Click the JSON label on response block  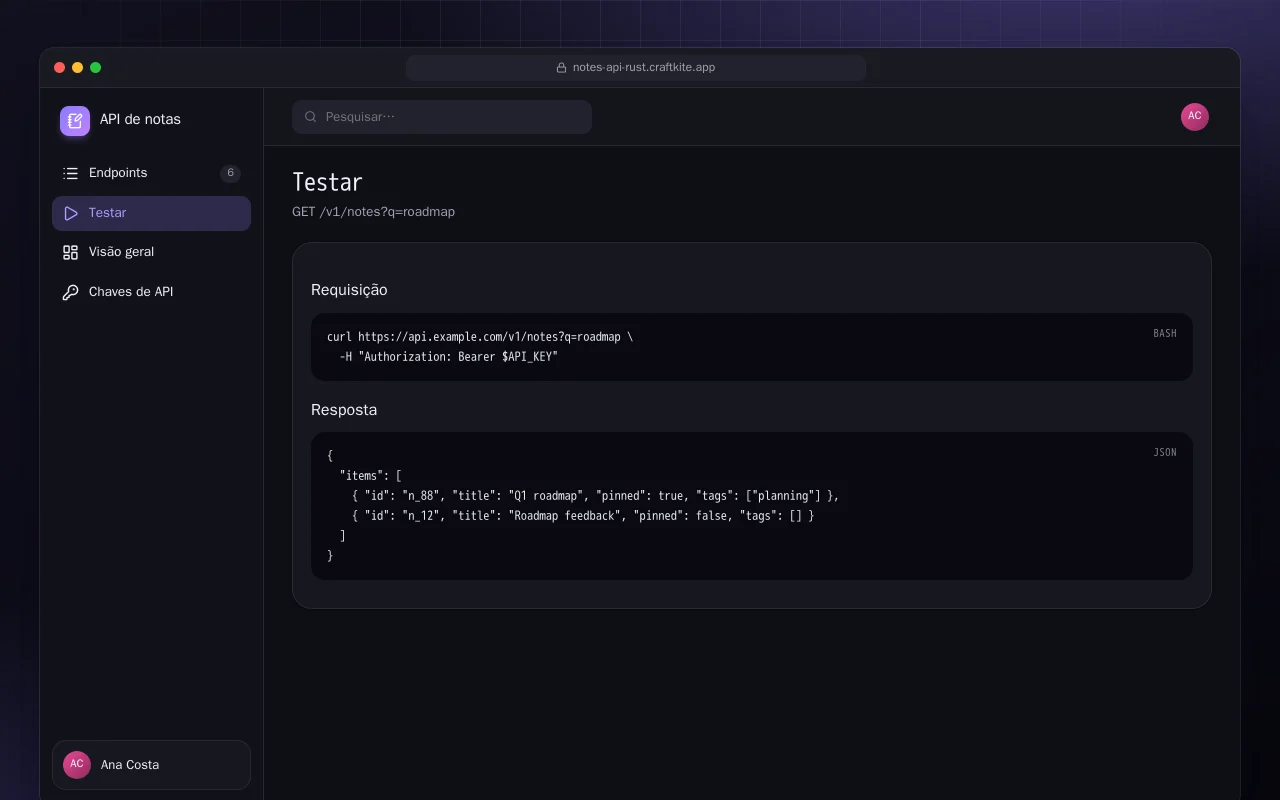coord(1165,452)
